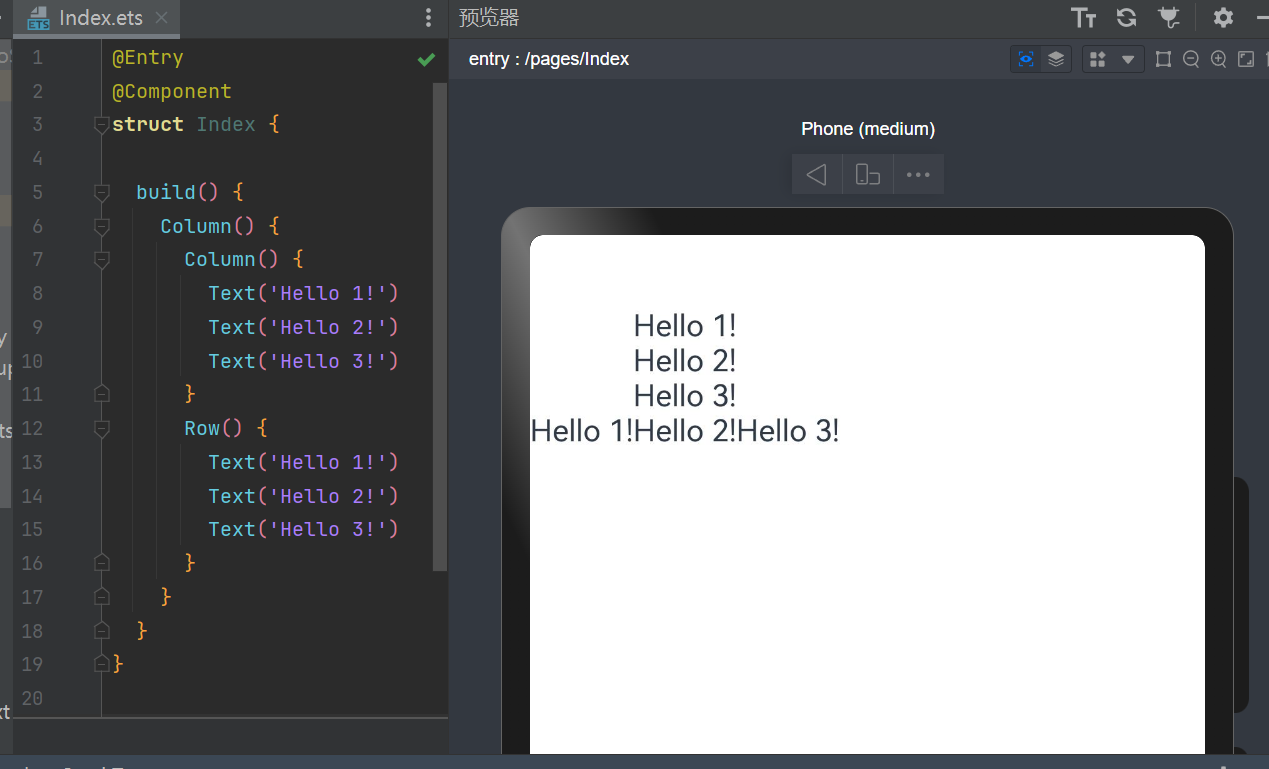Toggle the inspector eye mode
The height and width of the screenshot is (769, 1269).
coord(1026,59)
